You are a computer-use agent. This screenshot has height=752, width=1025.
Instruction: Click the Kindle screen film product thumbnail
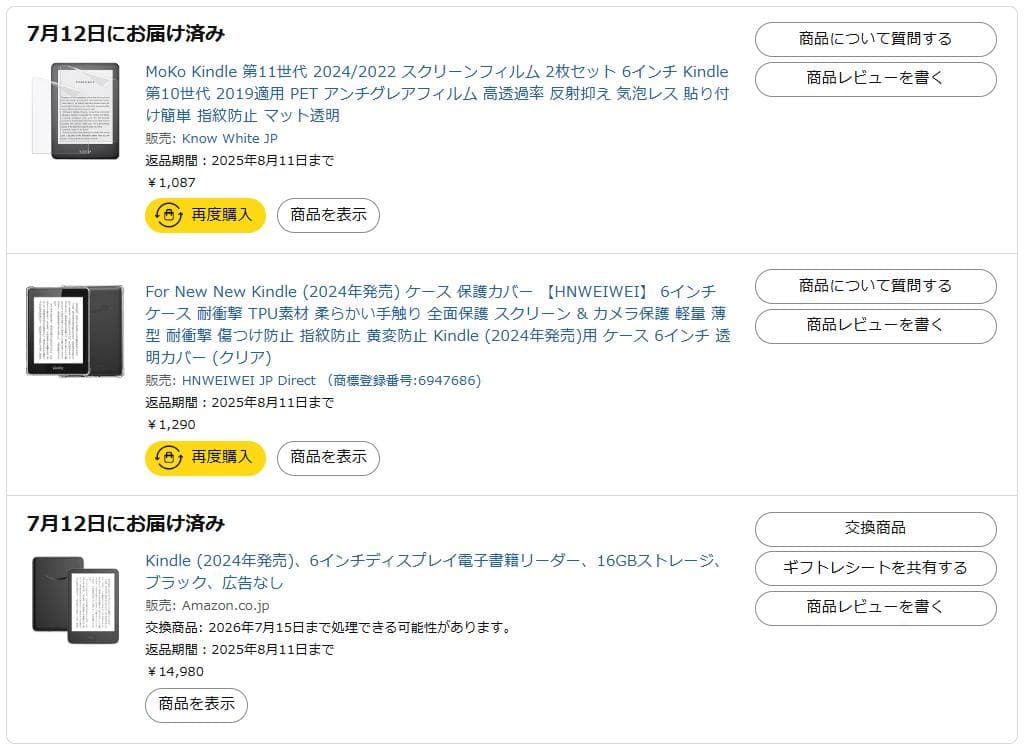click(x=75, y=110)
